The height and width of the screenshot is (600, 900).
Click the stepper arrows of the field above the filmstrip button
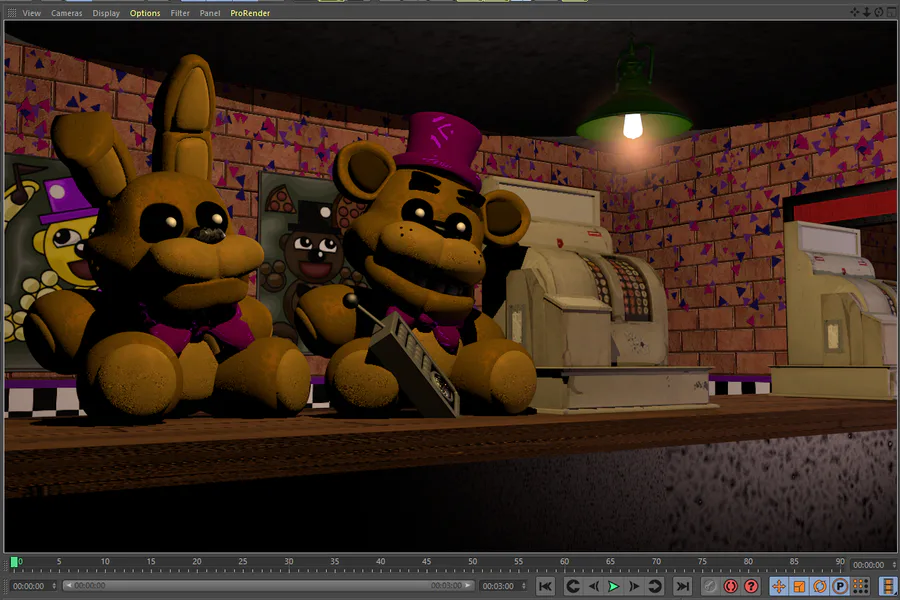(x=894, y=565)
